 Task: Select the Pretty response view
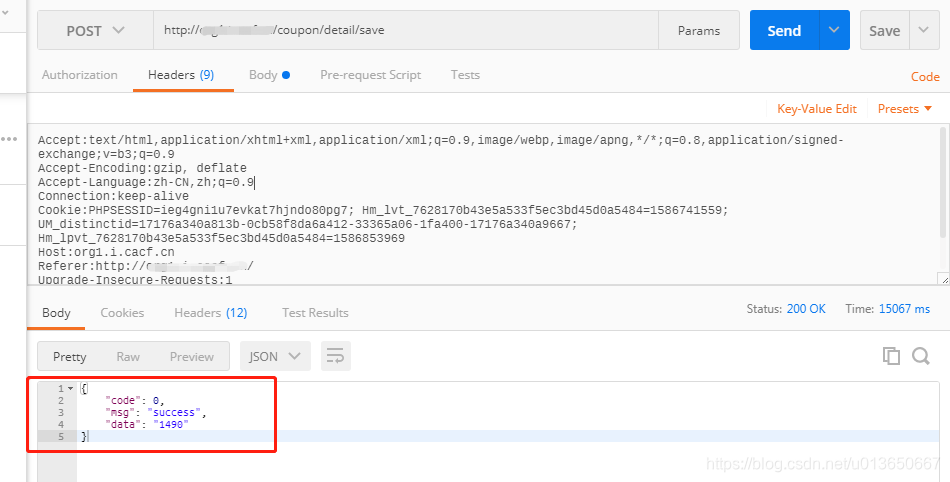(x=69, y=357)
